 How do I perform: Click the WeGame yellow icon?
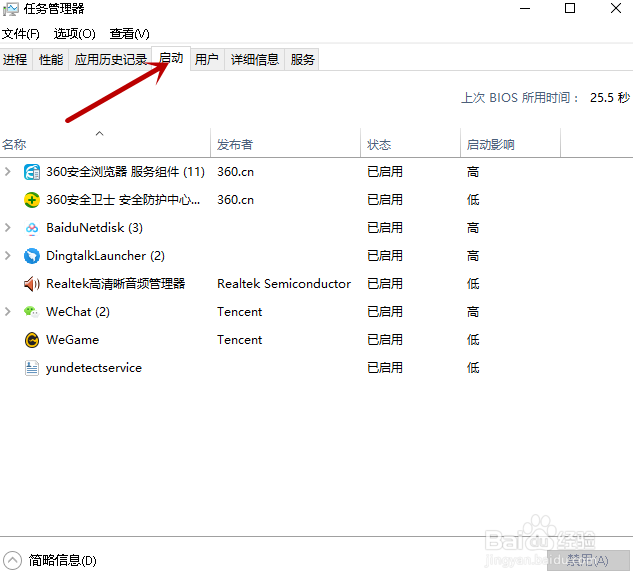[x=32, y=340]
